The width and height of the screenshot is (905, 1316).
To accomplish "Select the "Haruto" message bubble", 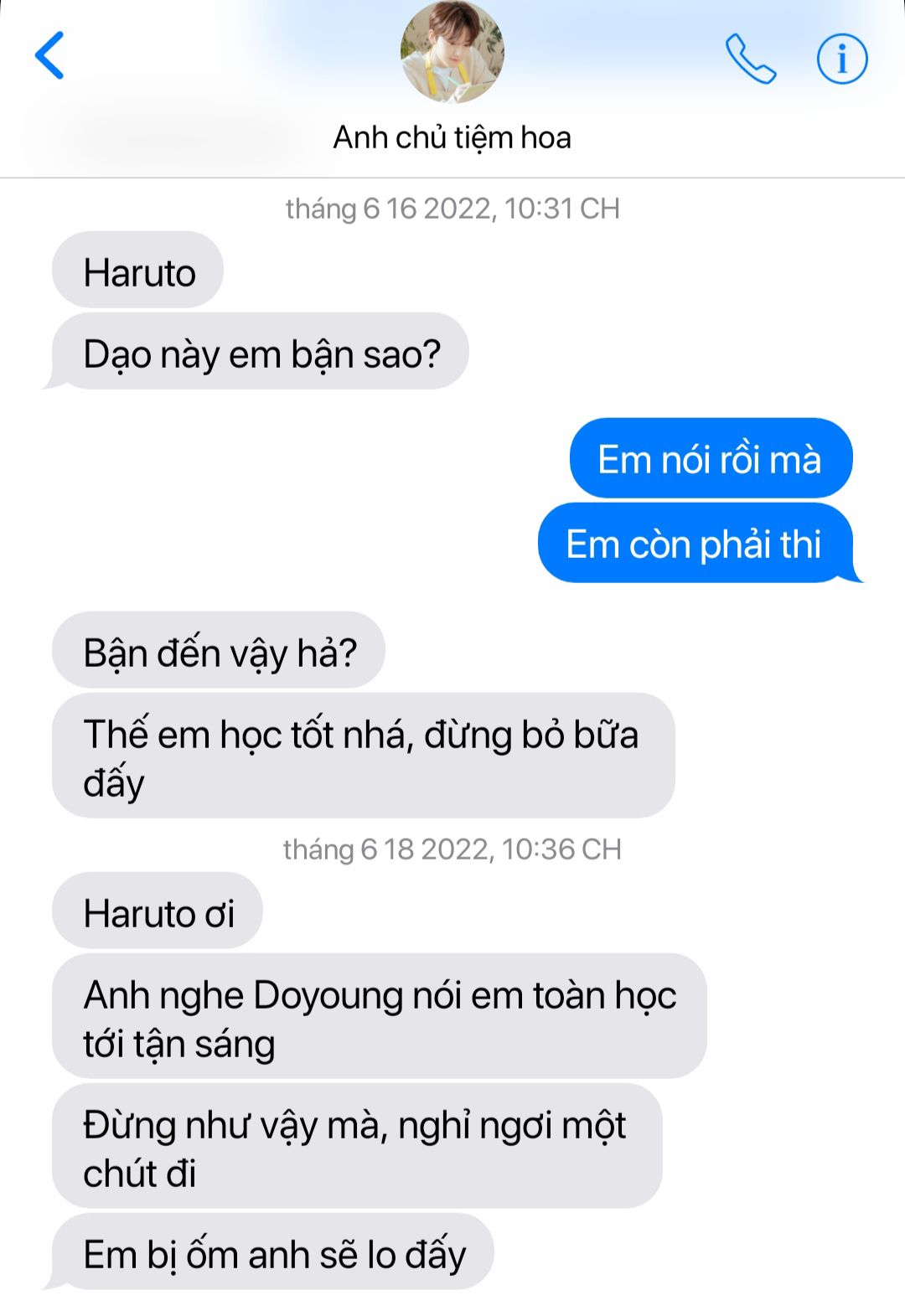I will click(138, 270).
